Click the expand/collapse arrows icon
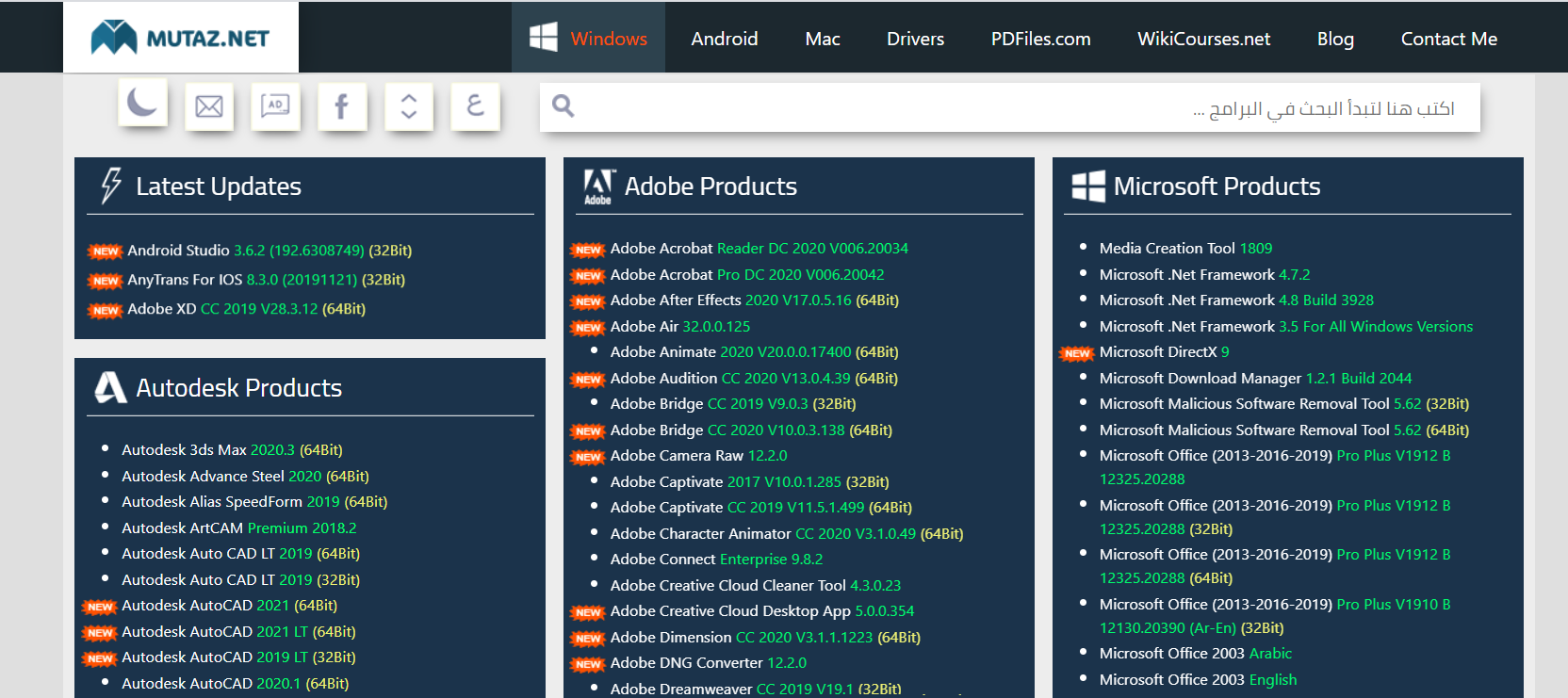Viewport: 1568px width, 698px height. pos(409,106)
